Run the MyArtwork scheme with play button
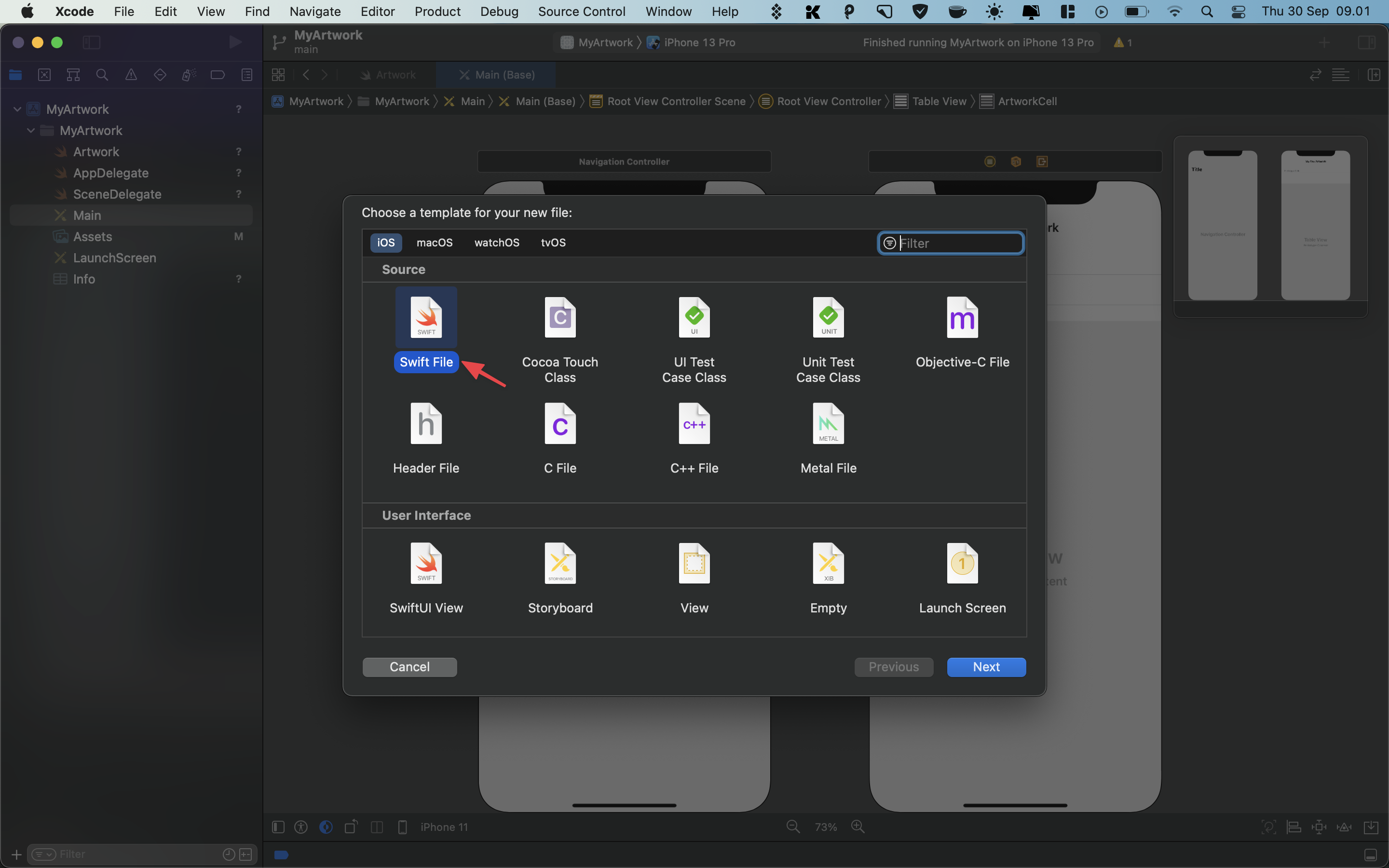This screenshot has height=868, width=1389. pos(235,42)
